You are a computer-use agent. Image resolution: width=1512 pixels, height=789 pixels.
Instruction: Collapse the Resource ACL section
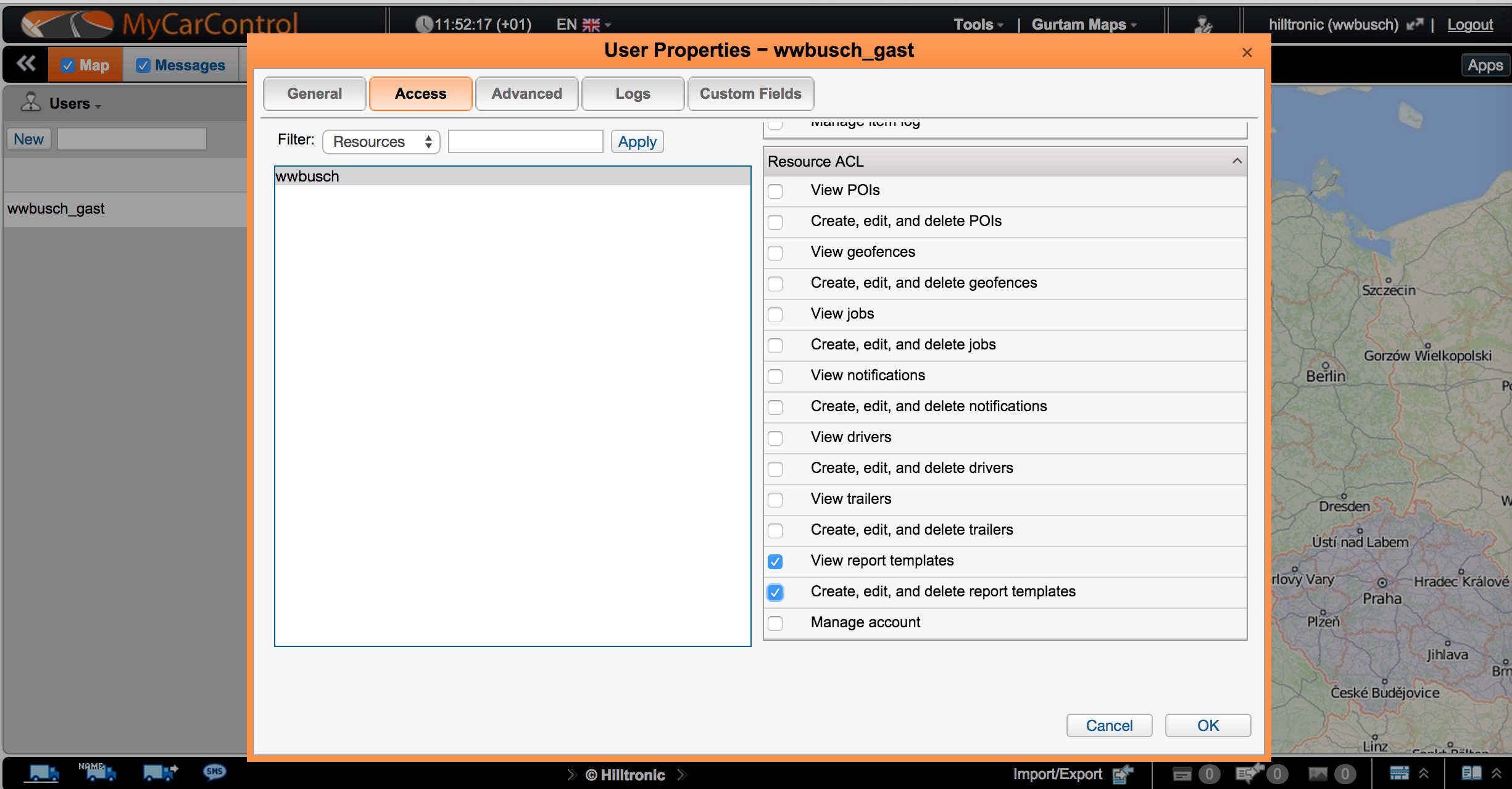(1237, 161)
